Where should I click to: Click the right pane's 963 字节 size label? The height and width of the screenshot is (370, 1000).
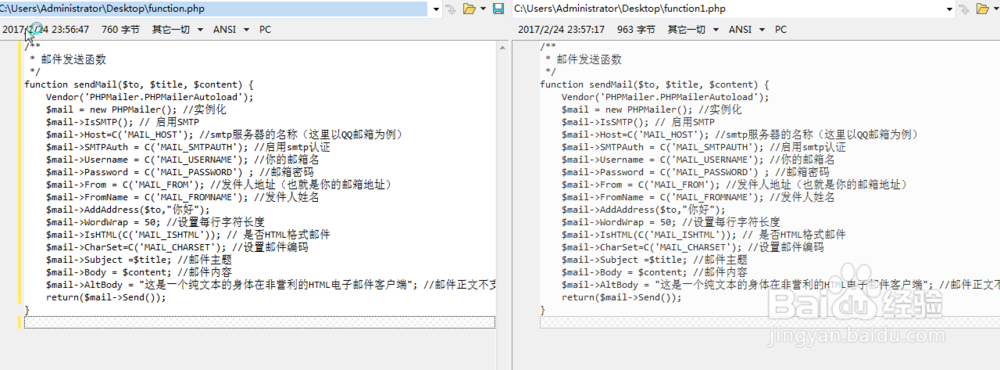pos(636,29)
